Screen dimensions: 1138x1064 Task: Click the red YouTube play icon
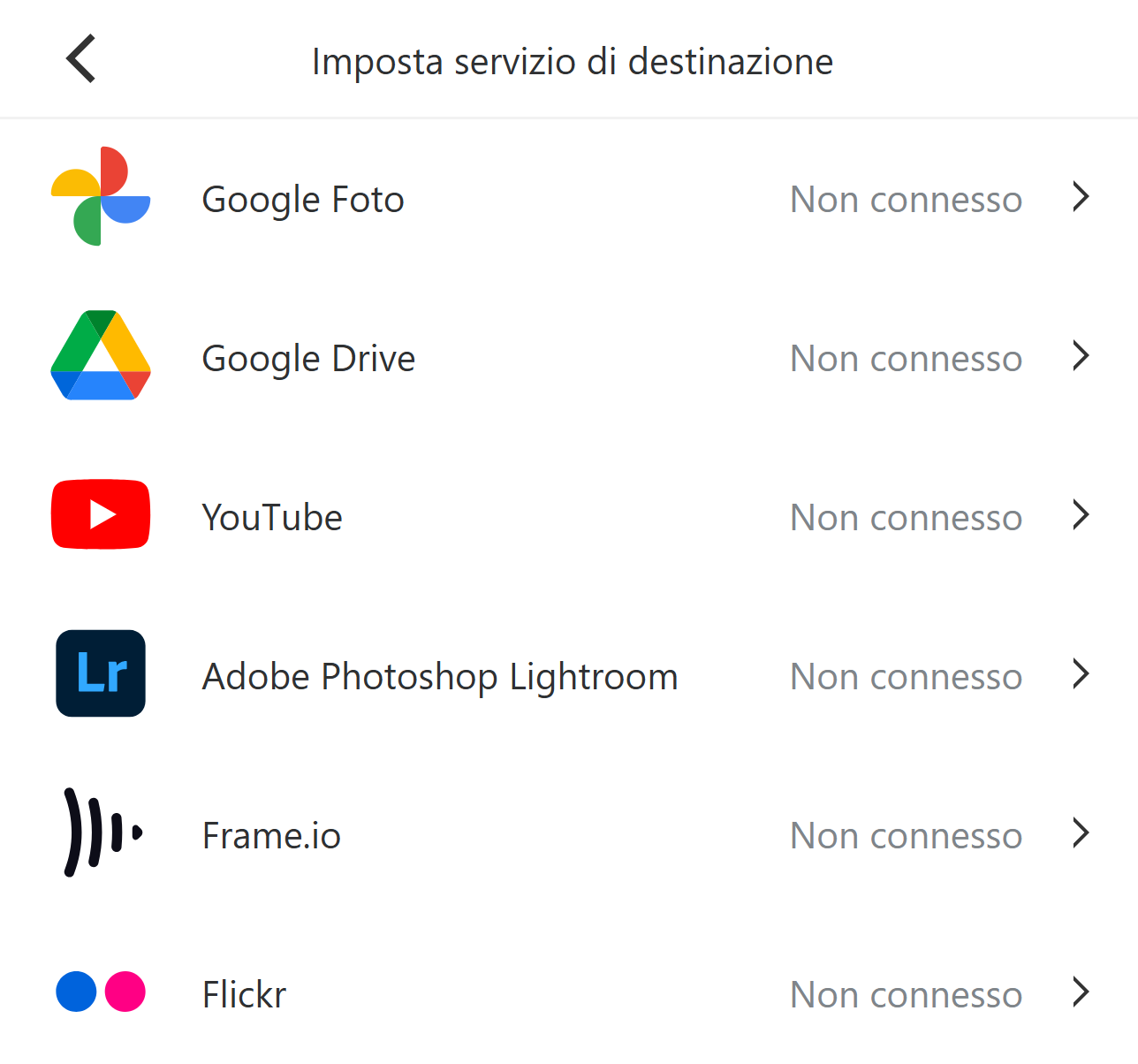101,514
